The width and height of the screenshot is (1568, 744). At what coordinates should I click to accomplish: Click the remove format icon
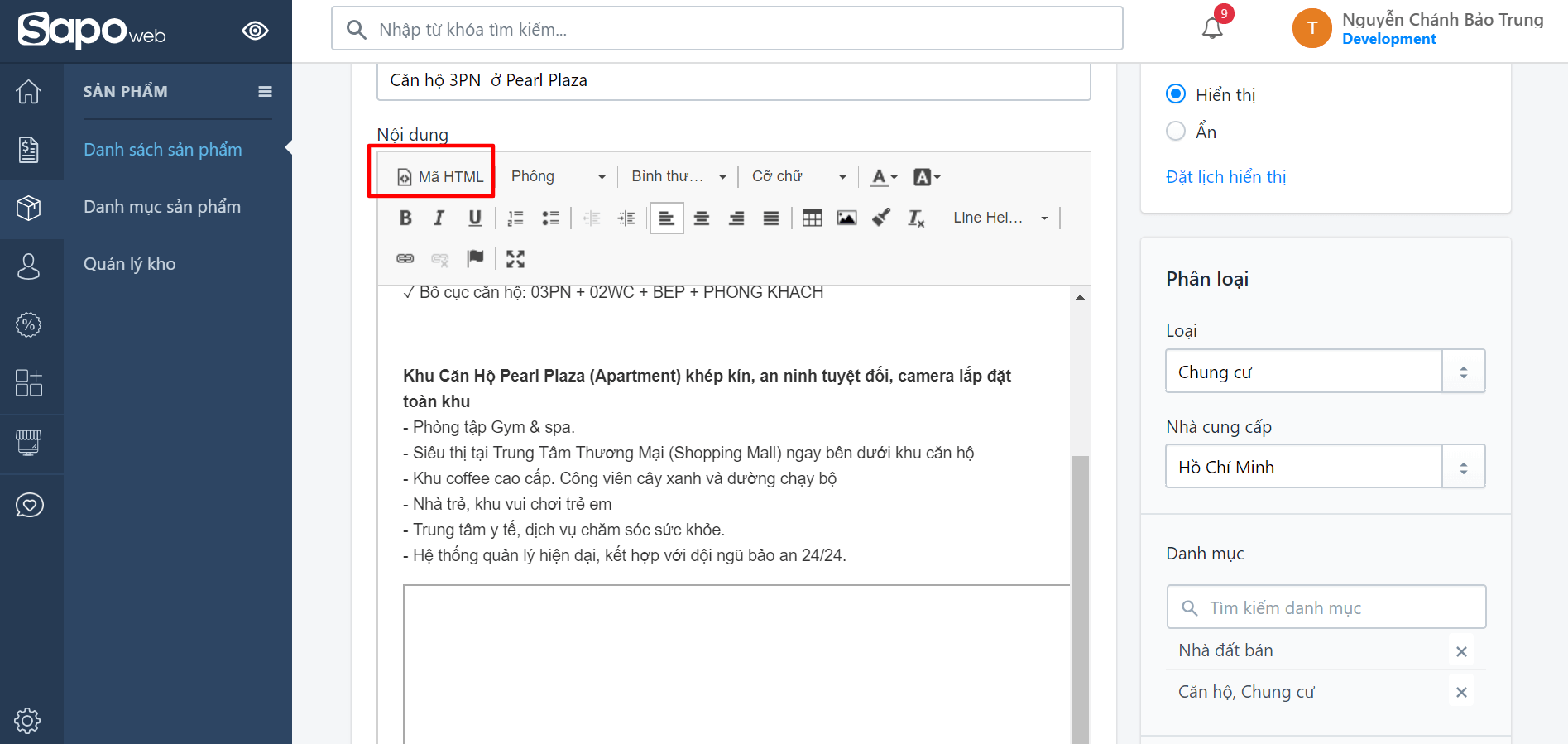tap(916, 218)
